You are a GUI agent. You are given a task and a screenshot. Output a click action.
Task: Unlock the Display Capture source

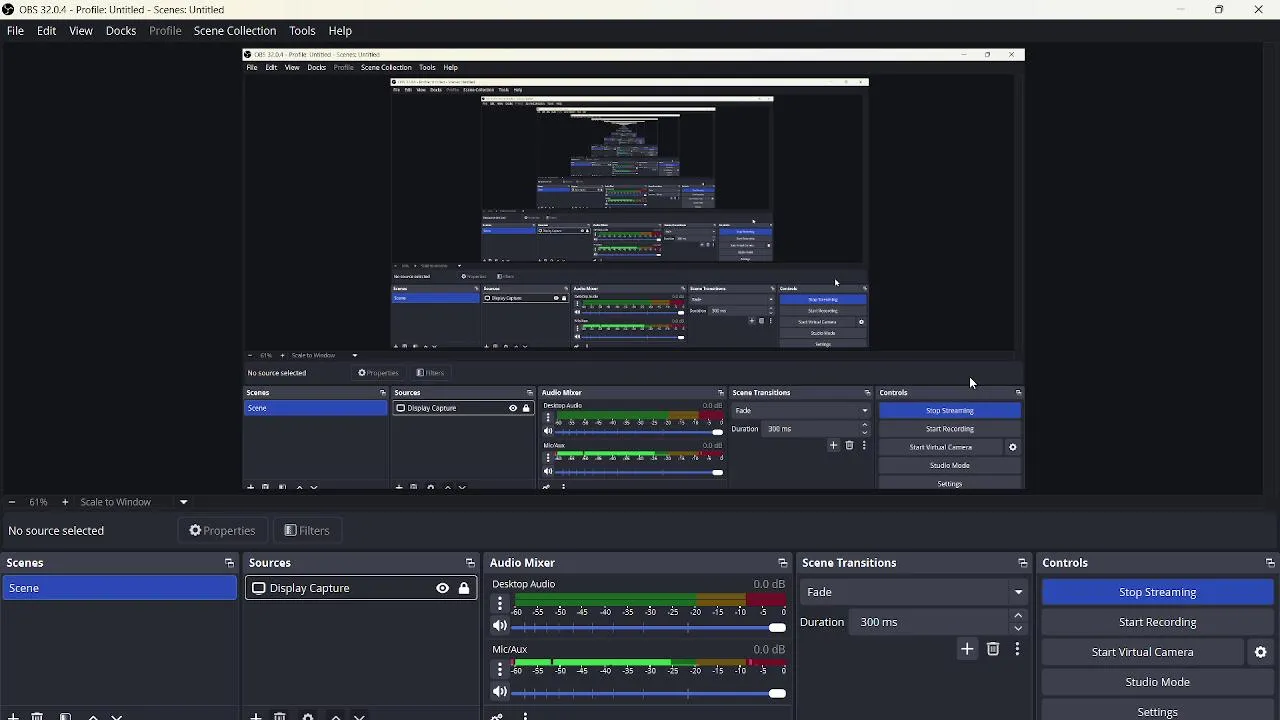pyautogui.click(x=464, y=588)
